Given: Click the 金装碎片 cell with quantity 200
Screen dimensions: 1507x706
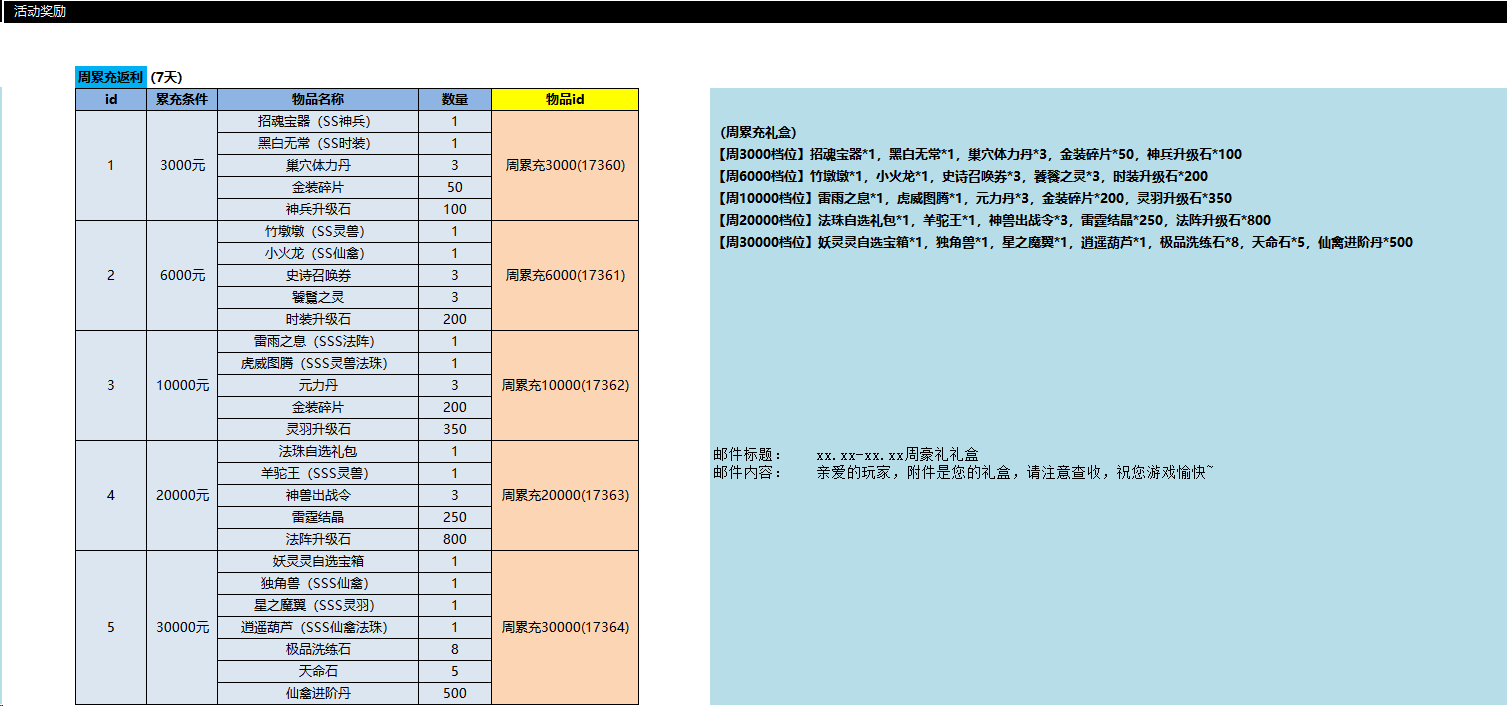Looking at the screenshot, I should [318, 407].
